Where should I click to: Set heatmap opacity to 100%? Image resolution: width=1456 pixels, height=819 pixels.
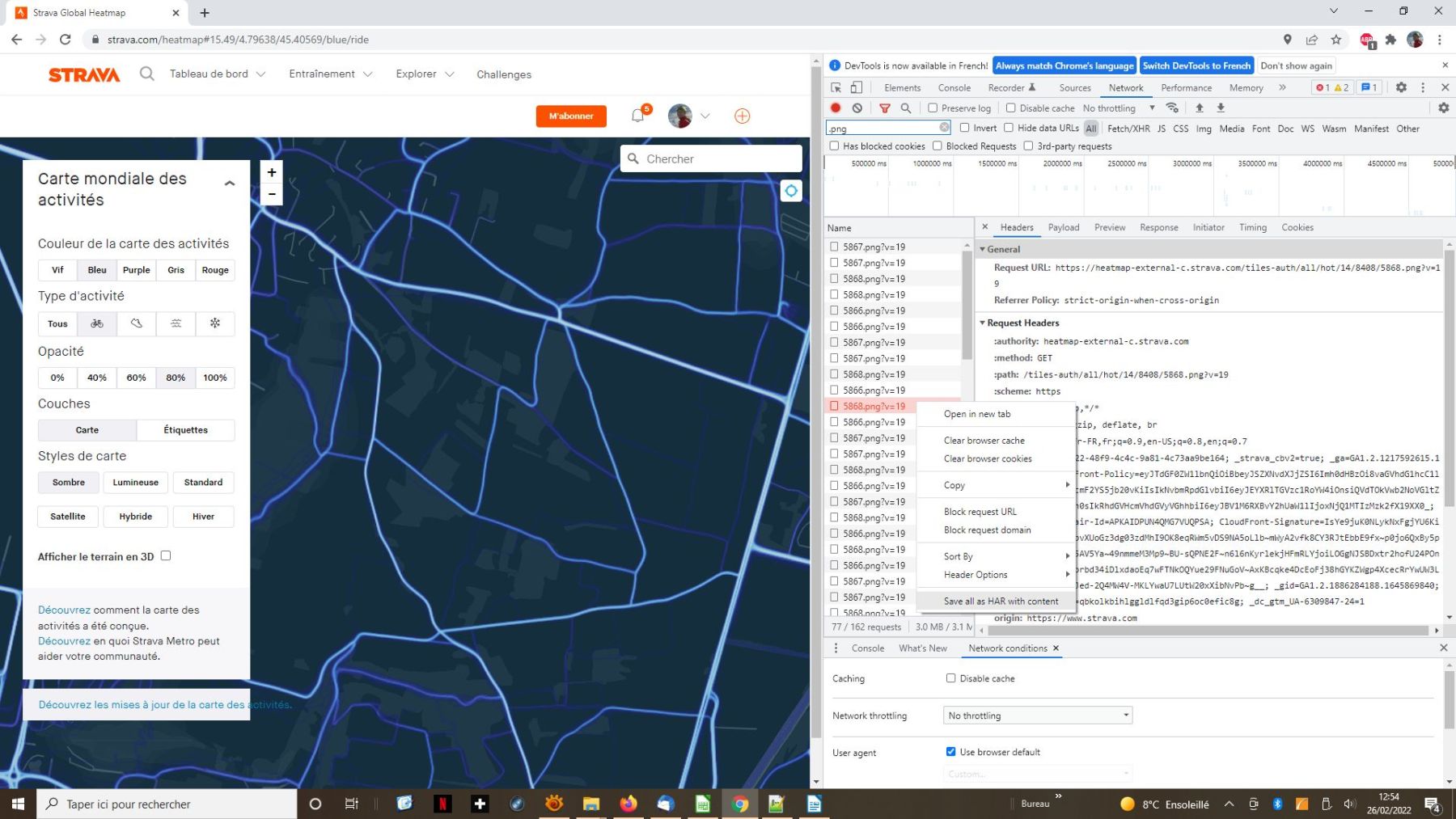tap(215, 378)
